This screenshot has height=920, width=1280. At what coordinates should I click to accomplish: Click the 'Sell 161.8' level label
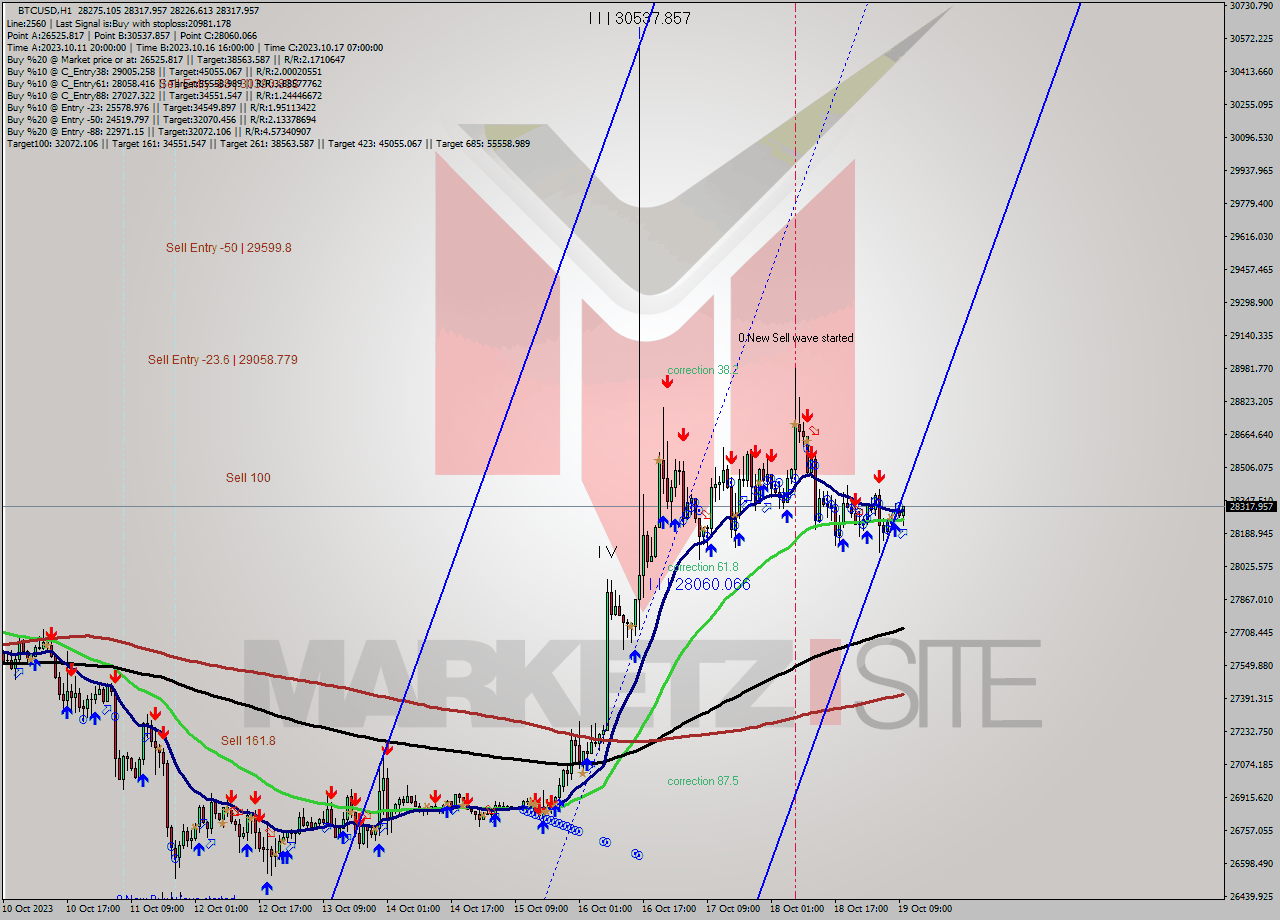click(248, 740)
